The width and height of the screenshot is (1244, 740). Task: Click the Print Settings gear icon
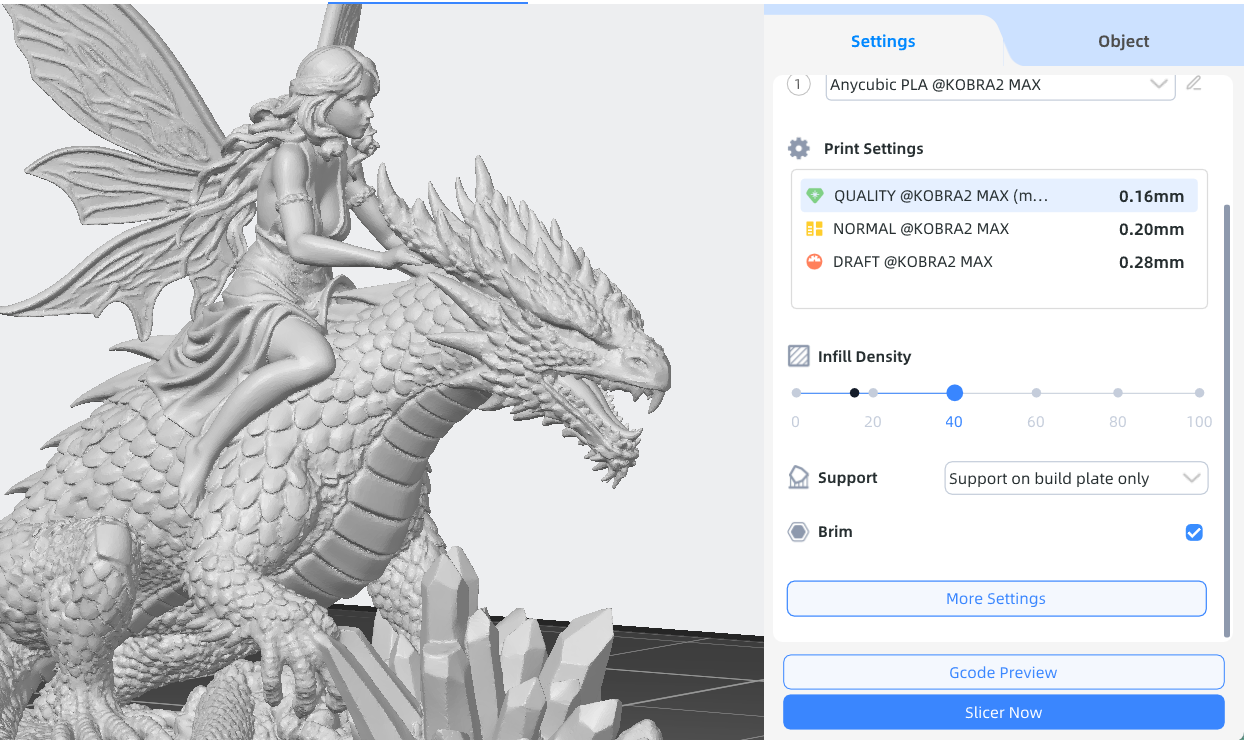(x=798, y=149)
